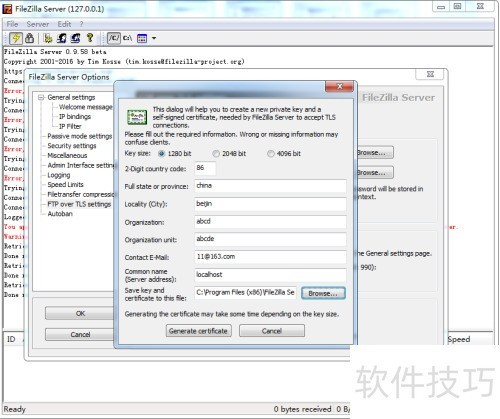Open dropdown arrow next to sorting icon

[154, 38]
